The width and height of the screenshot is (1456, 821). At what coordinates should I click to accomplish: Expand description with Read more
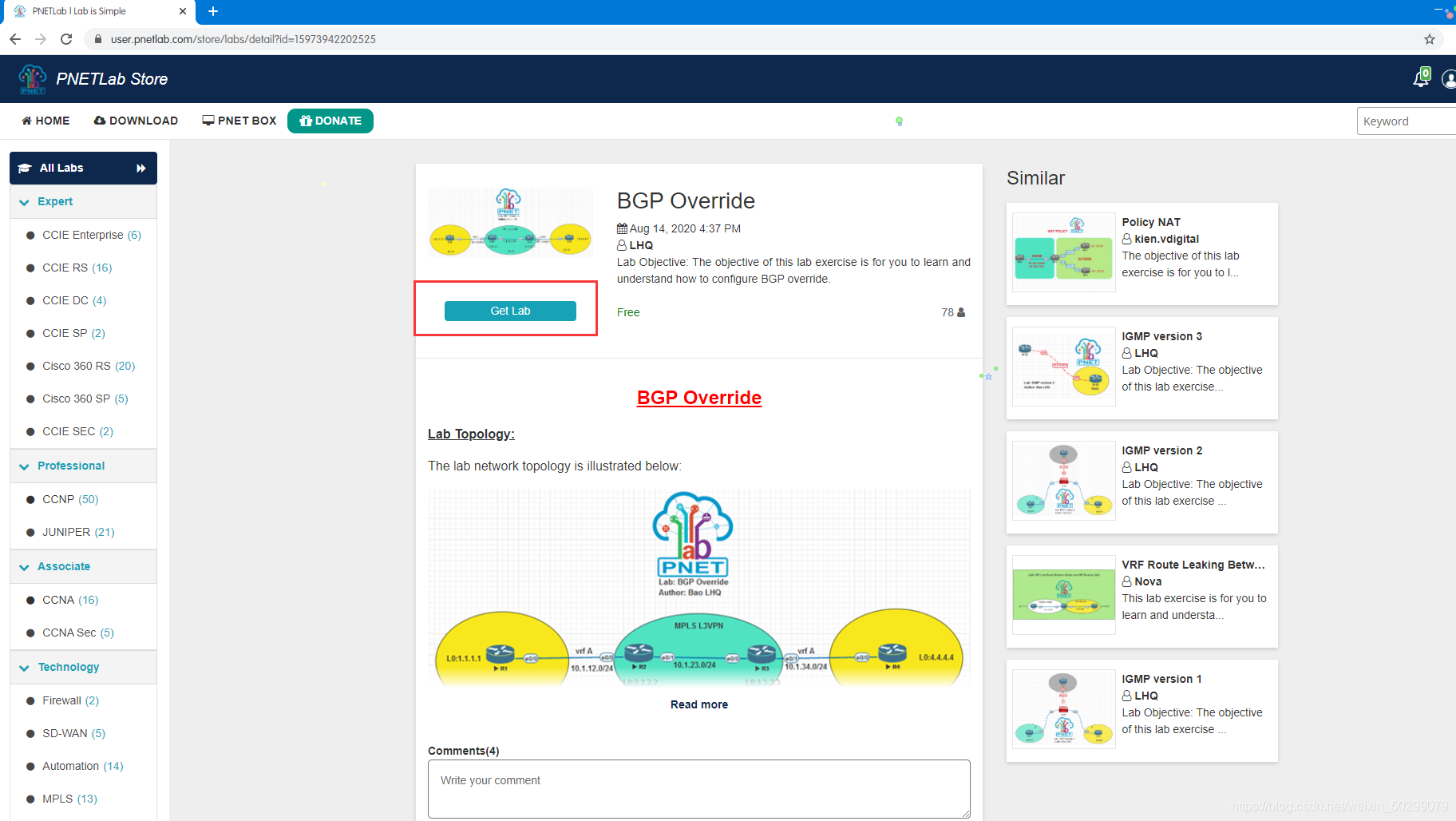pos(699,704)
